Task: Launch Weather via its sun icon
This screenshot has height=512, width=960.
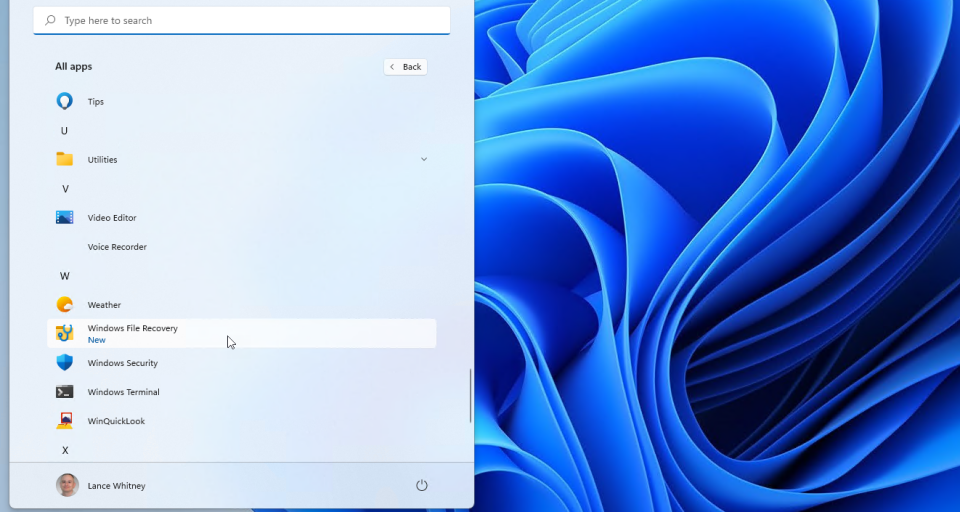Action: [x=64, y=304]
